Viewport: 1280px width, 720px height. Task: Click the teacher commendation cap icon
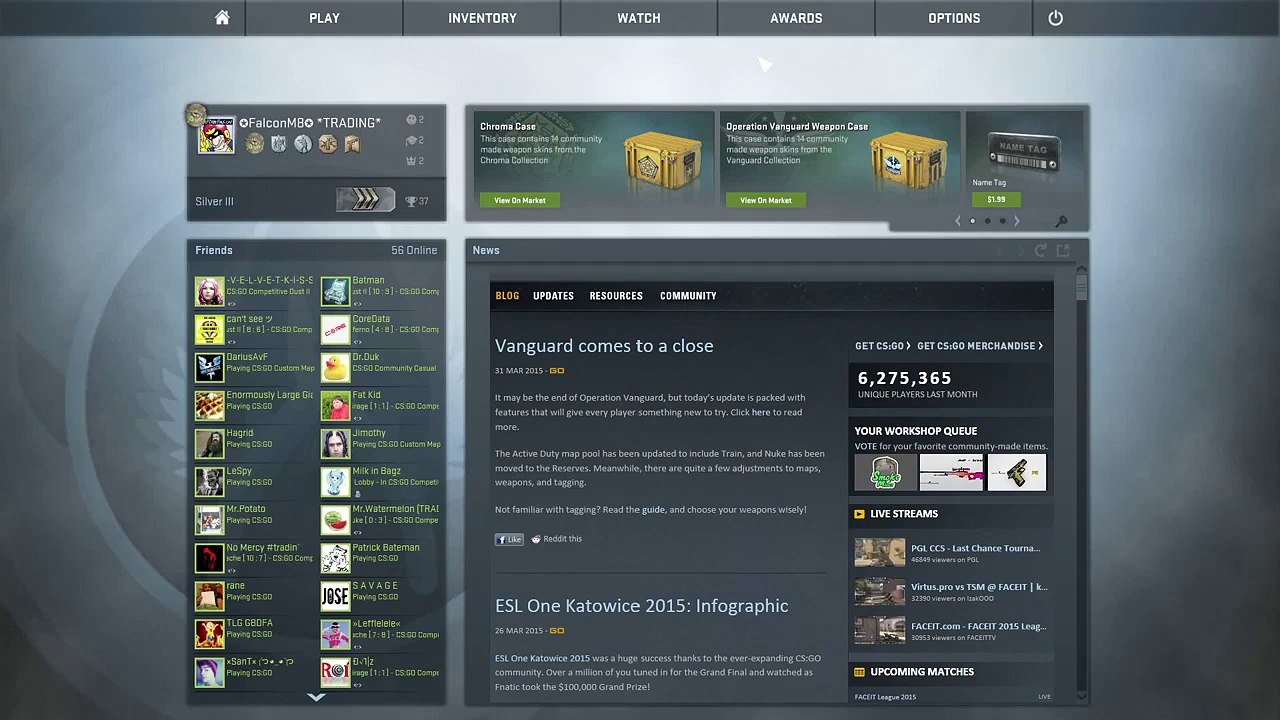pyautogui.click(x=411, y=140)
